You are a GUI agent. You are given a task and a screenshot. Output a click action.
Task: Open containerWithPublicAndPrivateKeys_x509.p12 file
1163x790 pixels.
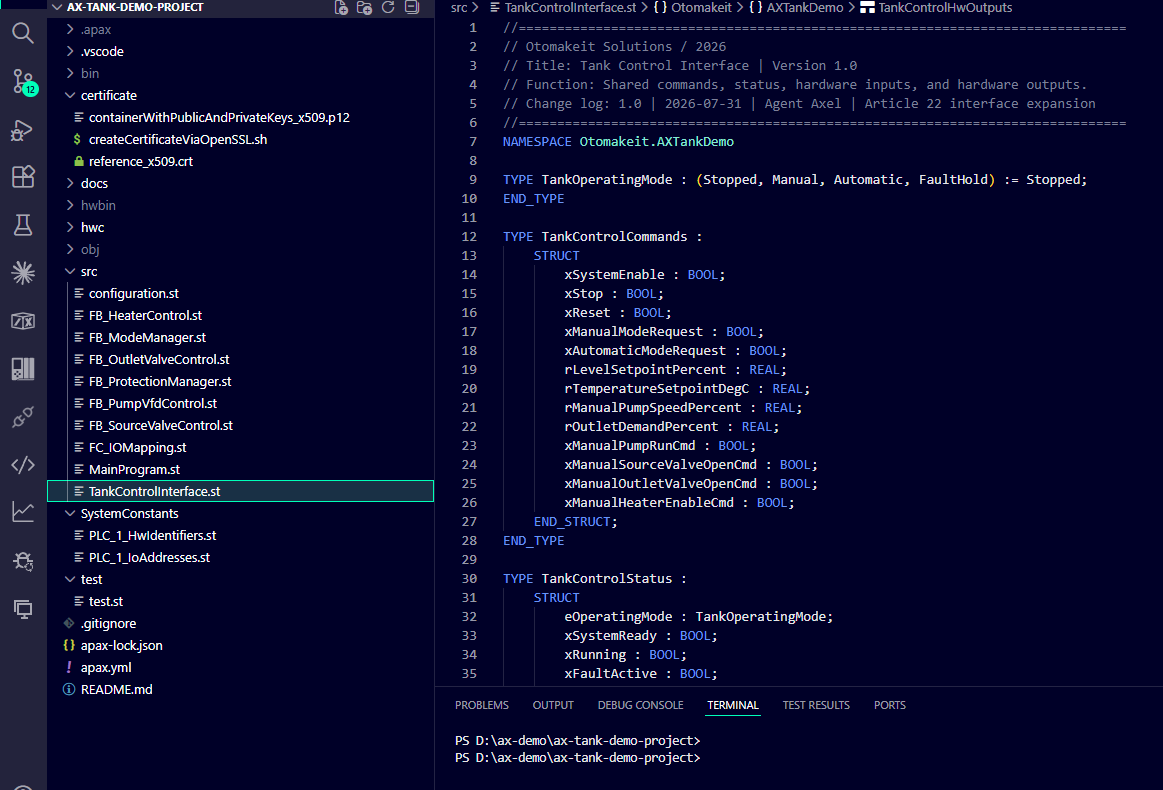tap(240, 117)
